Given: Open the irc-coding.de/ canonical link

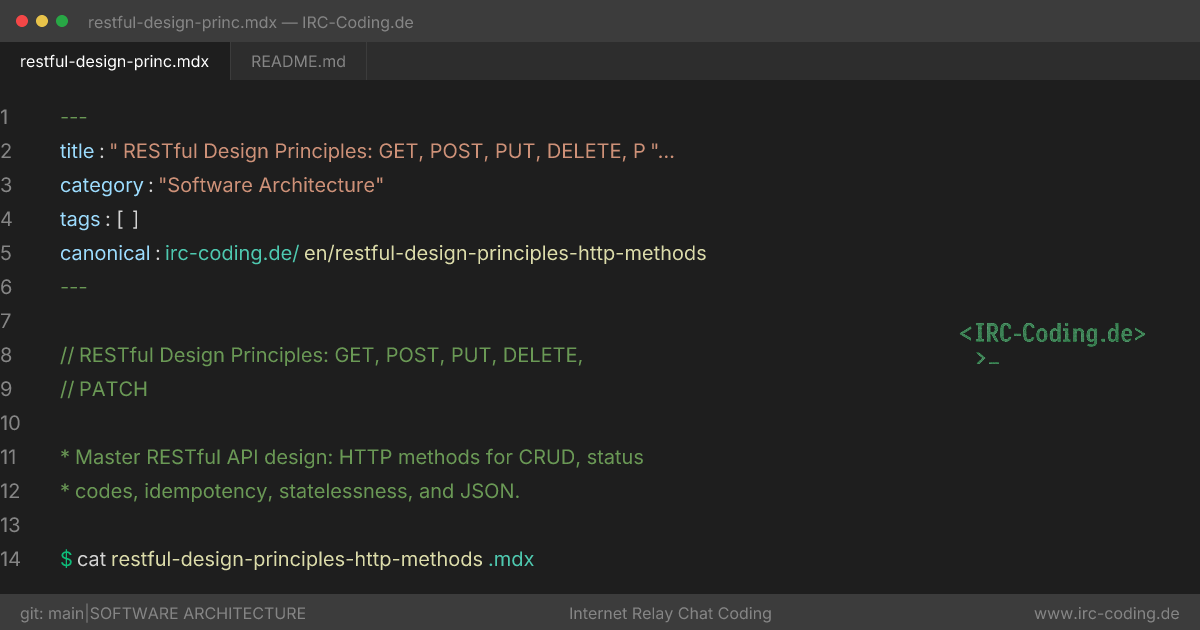Looking at the screenshot, I should click(232, 253).
